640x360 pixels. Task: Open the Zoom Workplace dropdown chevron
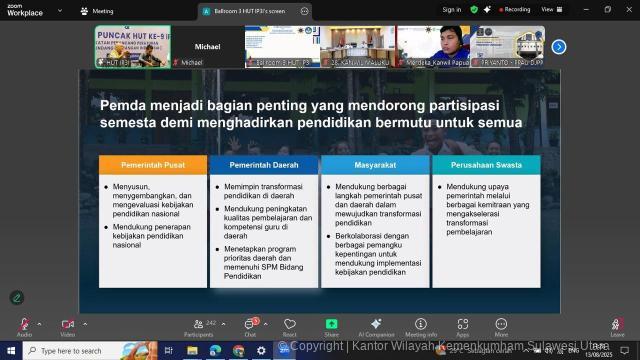(x=60, y=11)
